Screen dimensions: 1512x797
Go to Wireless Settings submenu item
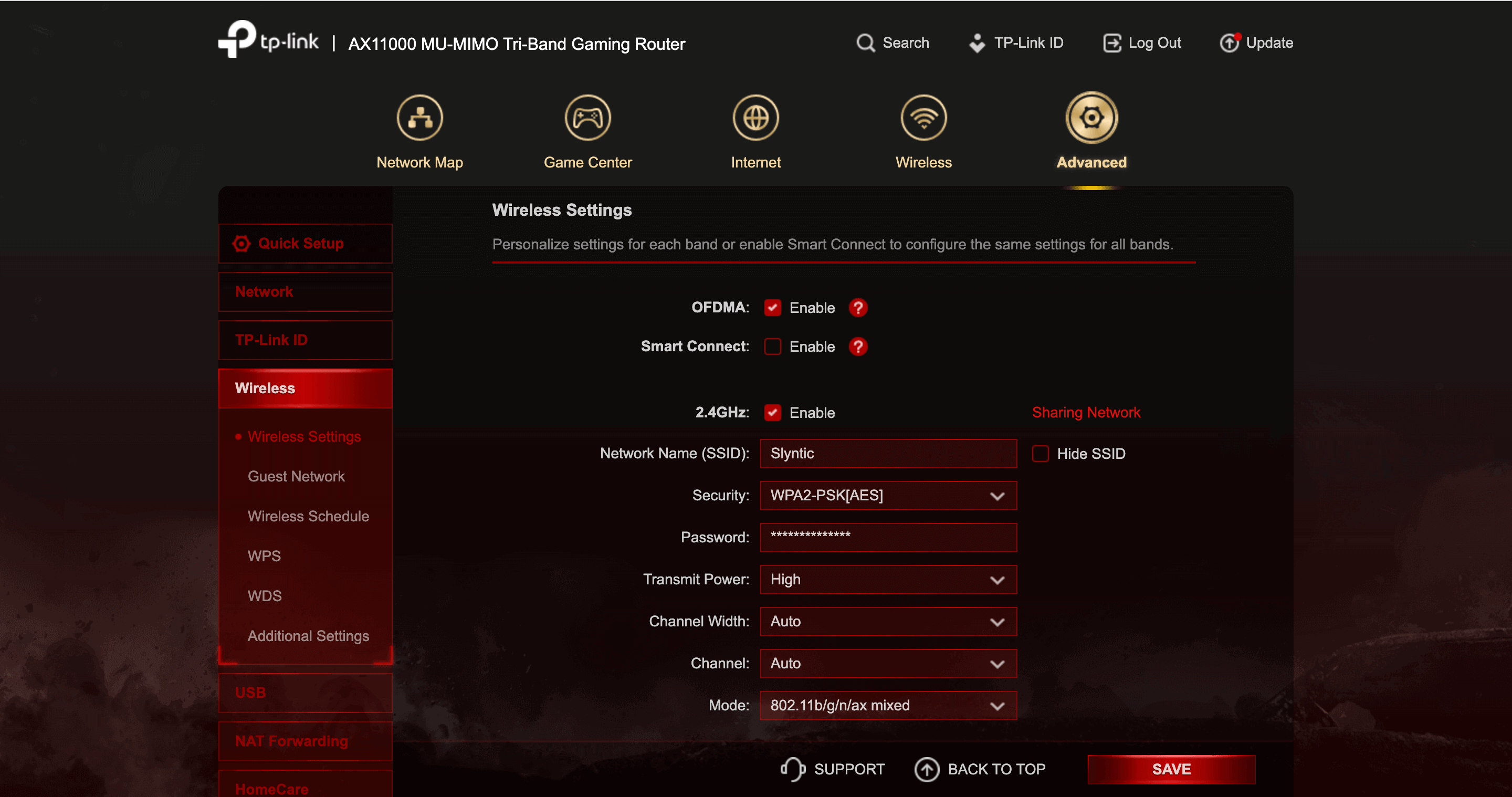tap(304, 437)
